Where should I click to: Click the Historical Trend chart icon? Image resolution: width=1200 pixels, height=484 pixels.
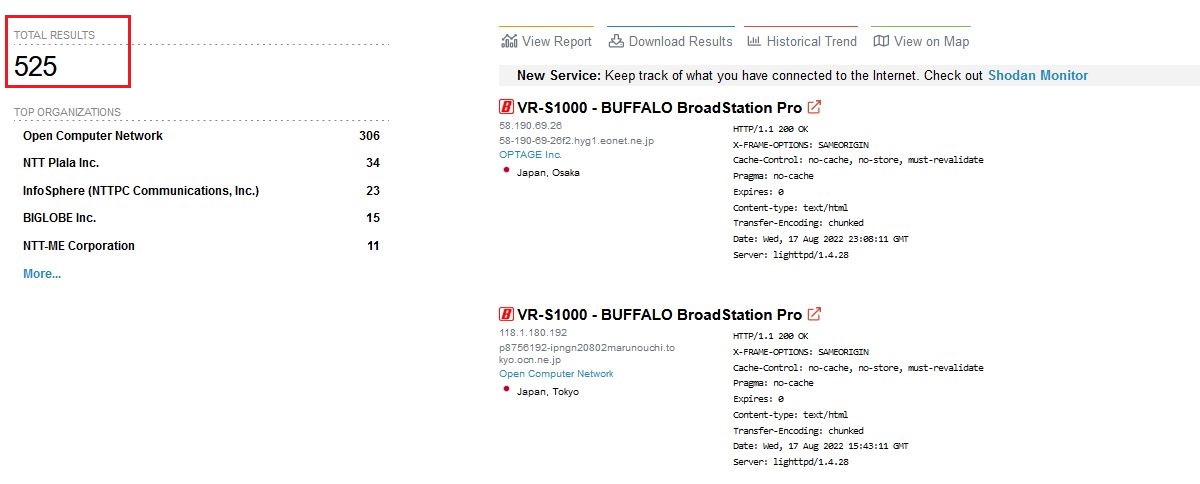pyautogui.click(x=755, y=41)
